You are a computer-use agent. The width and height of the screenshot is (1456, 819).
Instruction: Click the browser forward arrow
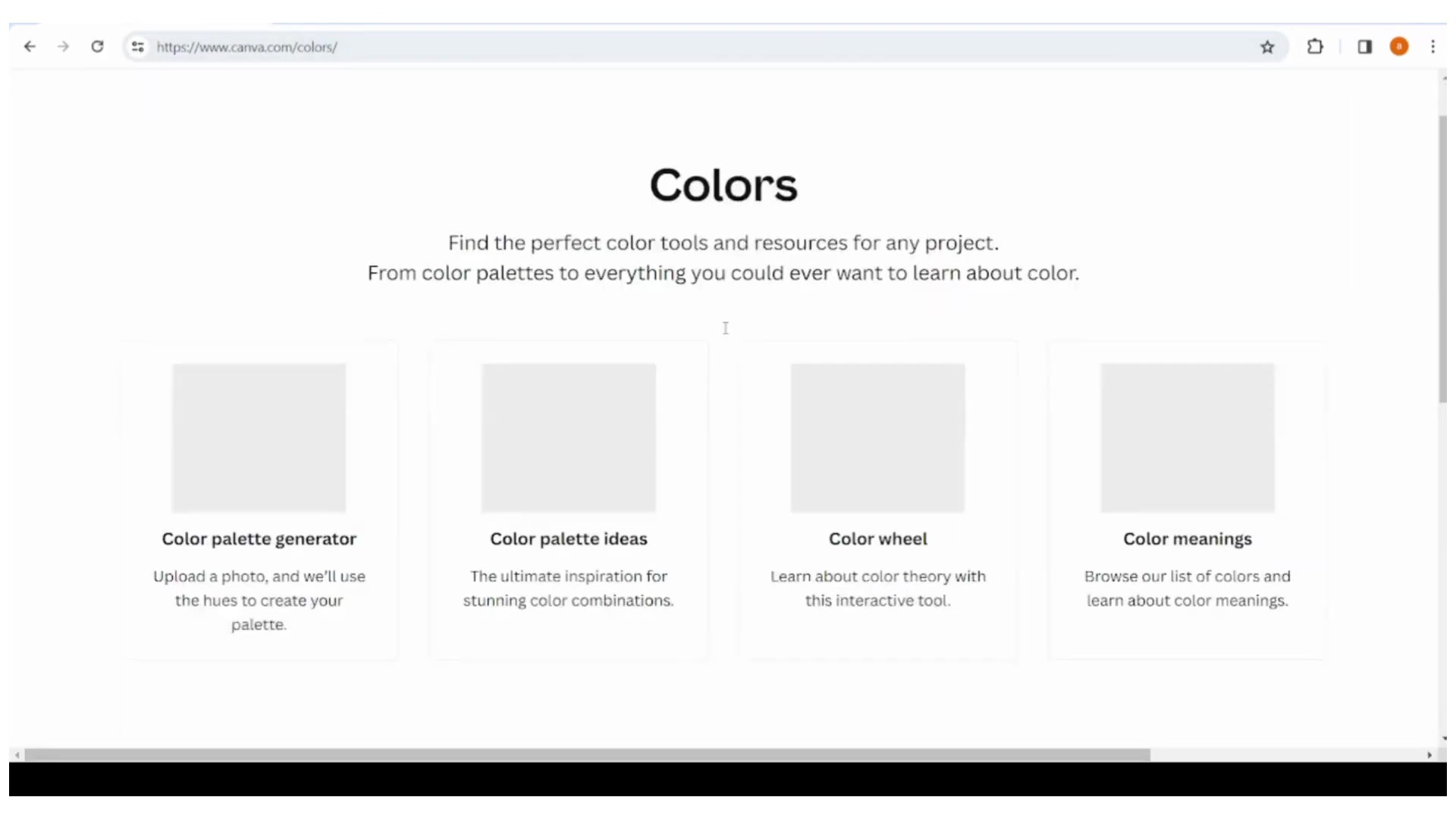(64, 47)
